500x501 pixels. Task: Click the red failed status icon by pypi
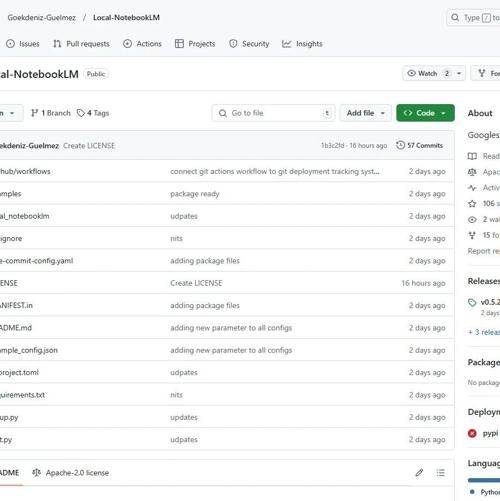(x=472, y=433)
